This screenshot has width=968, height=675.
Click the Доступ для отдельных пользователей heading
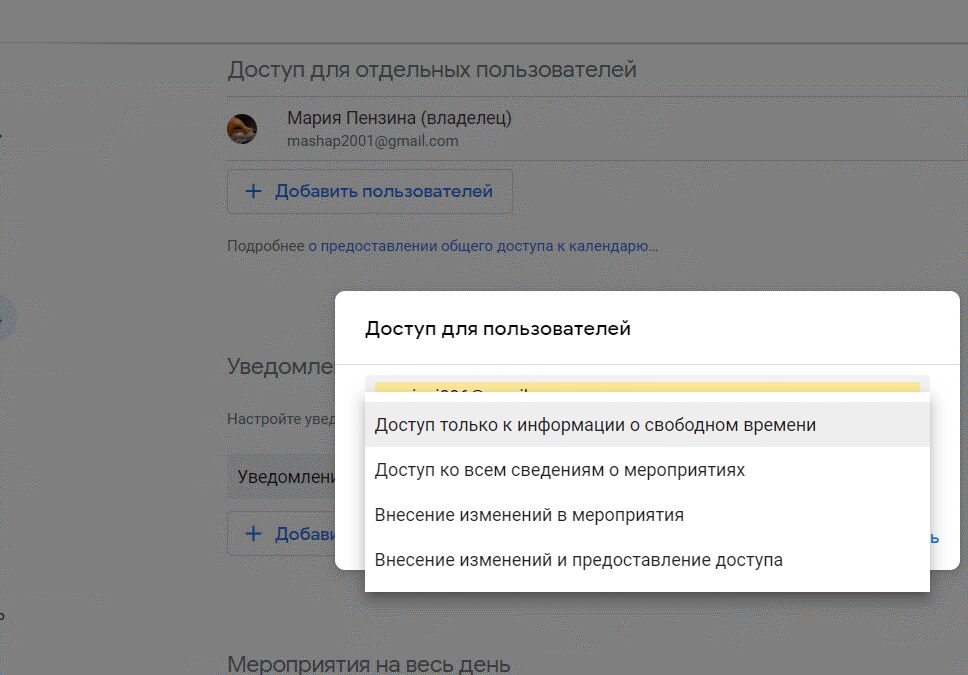(432, 70)
